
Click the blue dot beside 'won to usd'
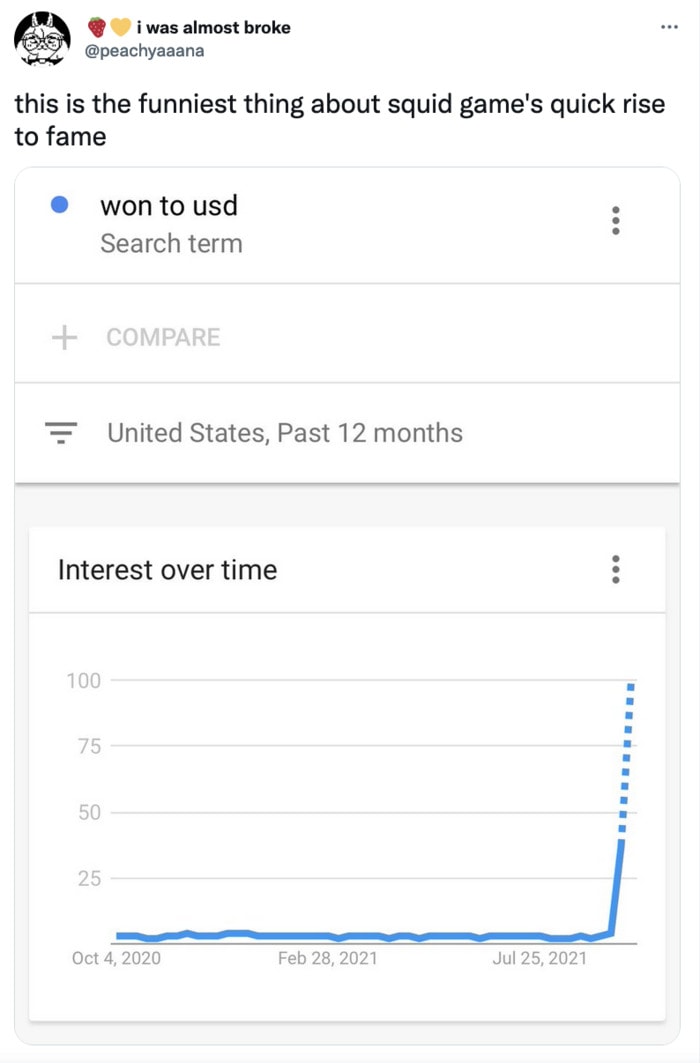60,204
